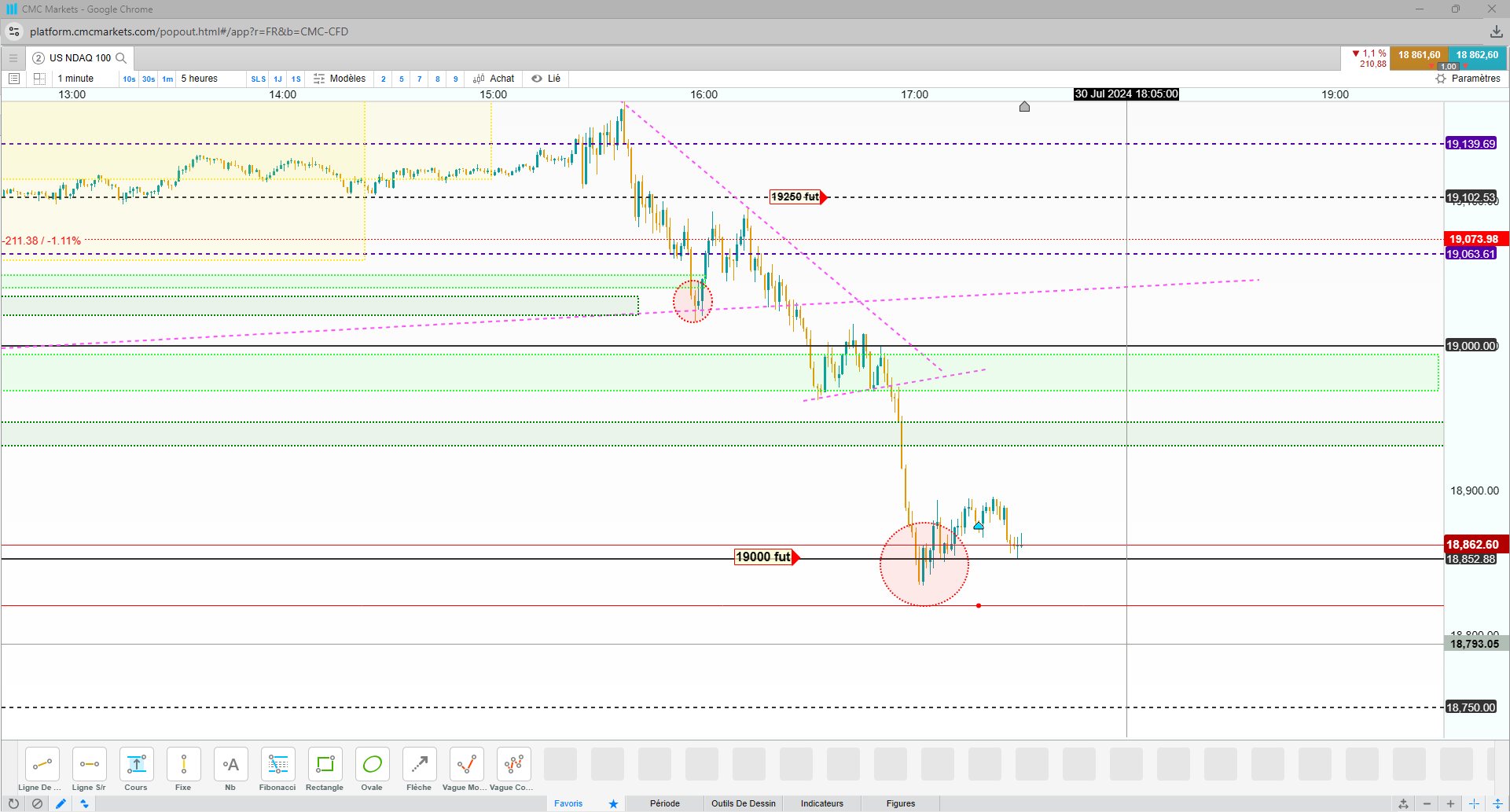Select saved model number 5
Screen dimensions: 1510x812
point(402,79)
